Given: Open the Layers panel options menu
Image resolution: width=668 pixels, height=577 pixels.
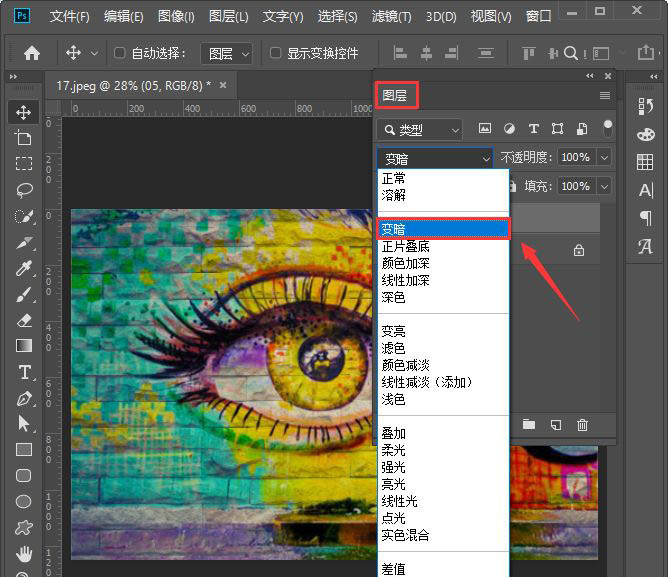Looking at the screenshot, I should pos(605,95).
